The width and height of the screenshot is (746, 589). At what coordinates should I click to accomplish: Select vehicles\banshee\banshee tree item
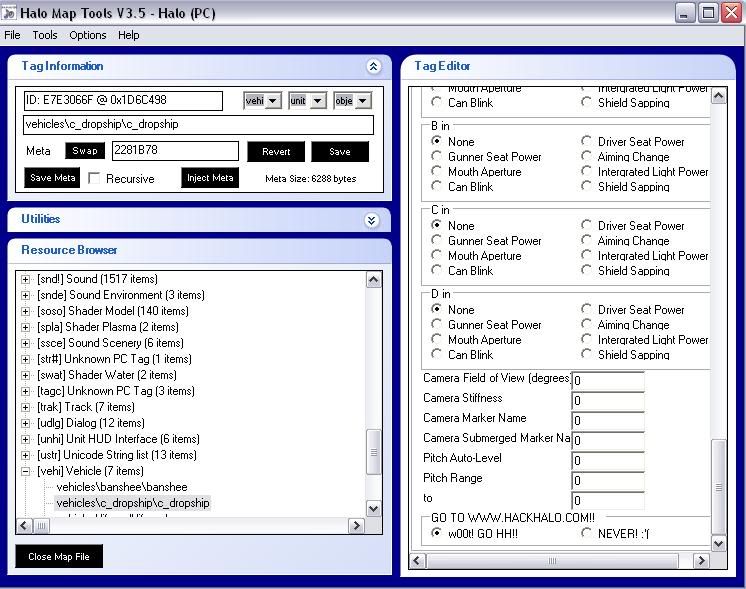[x=122, y=487]
